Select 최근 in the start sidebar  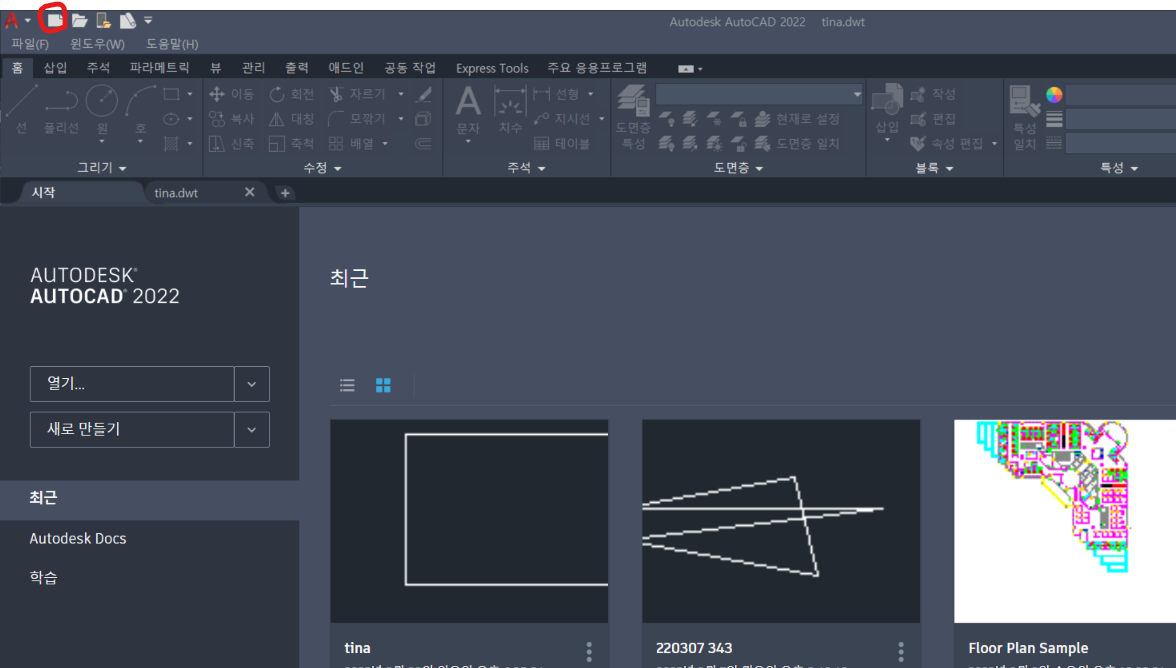click(x=149, y=498)
